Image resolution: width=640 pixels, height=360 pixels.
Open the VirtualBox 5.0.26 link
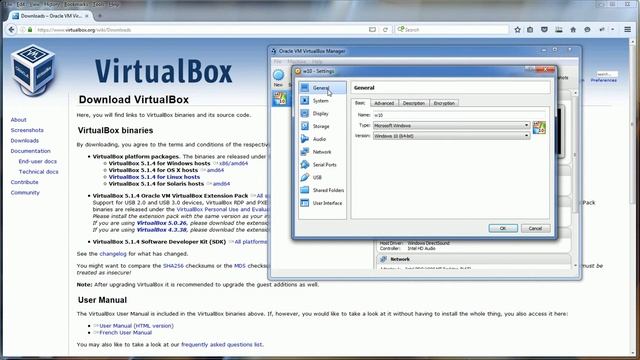pos(161,223)
